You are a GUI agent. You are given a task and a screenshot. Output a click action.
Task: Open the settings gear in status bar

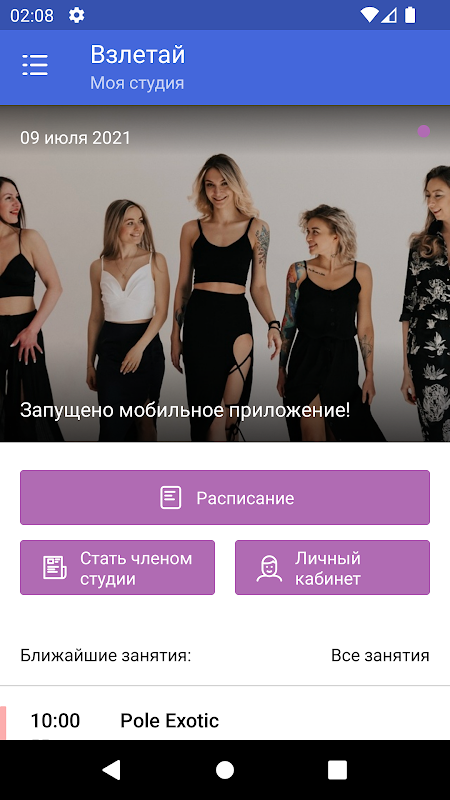[x=77, y=15]
